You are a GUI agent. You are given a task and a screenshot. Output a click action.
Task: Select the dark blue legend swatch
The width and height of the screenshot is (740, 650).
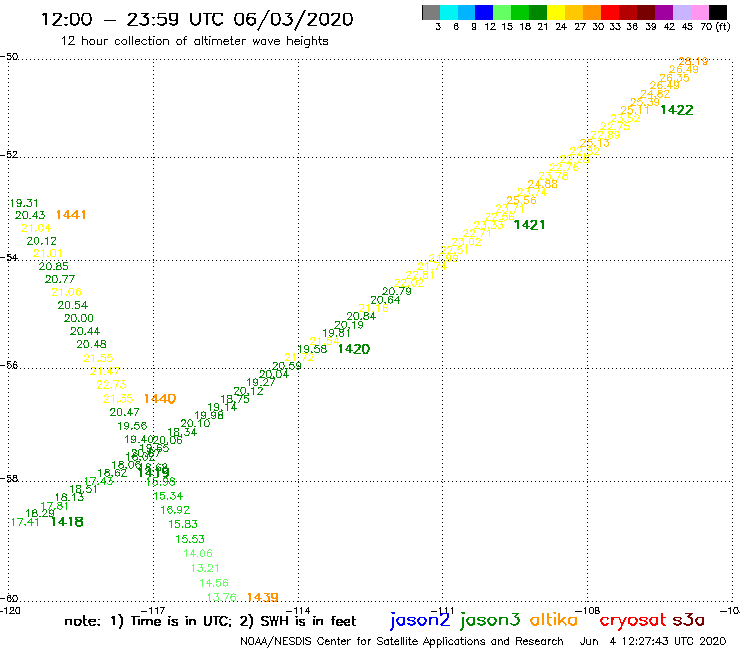click(x=484, y=12)
